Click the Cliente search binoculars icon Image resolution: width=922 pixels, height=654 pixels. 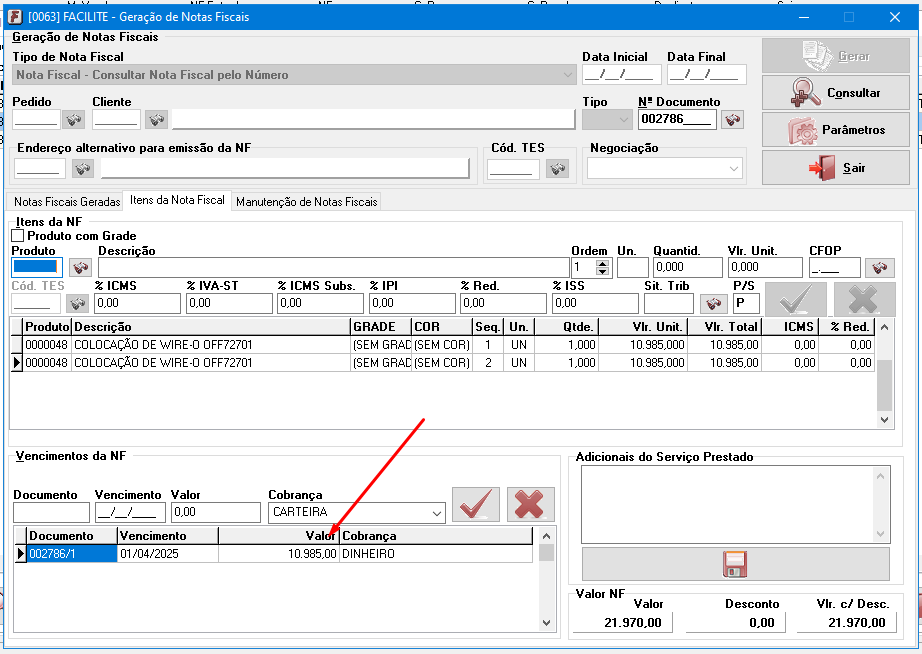pyautogui.click(x=156, y=120)
